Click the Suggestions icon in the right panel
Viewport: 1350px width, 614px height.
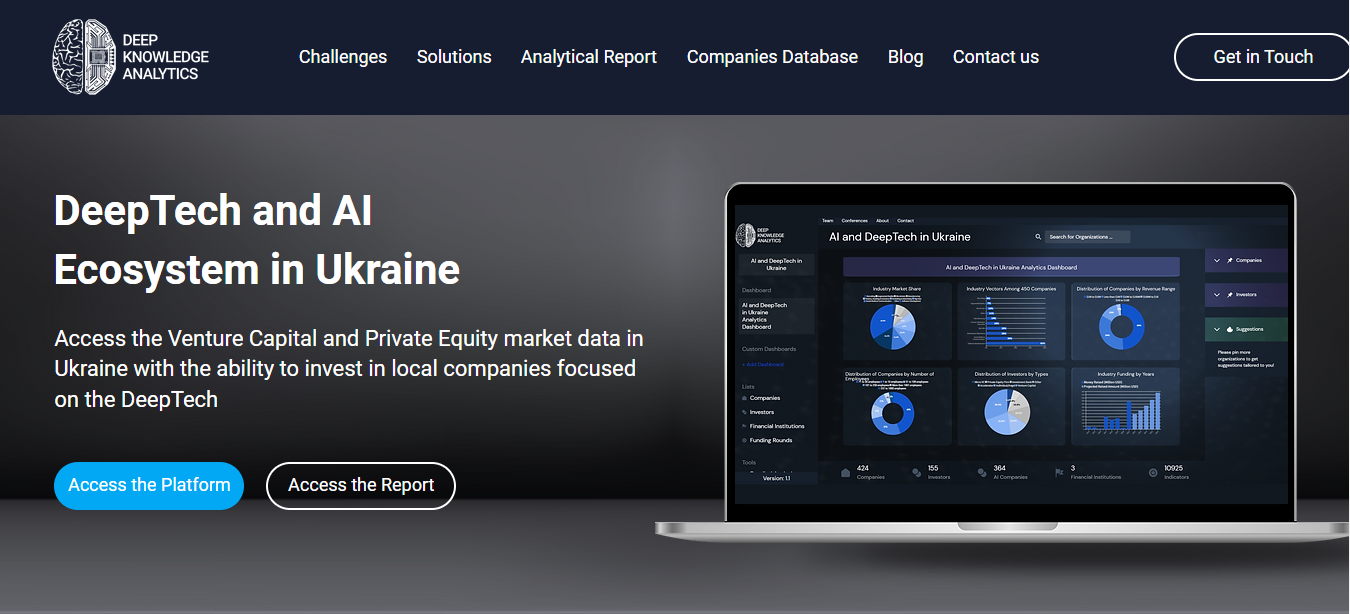coord(1229,329)
